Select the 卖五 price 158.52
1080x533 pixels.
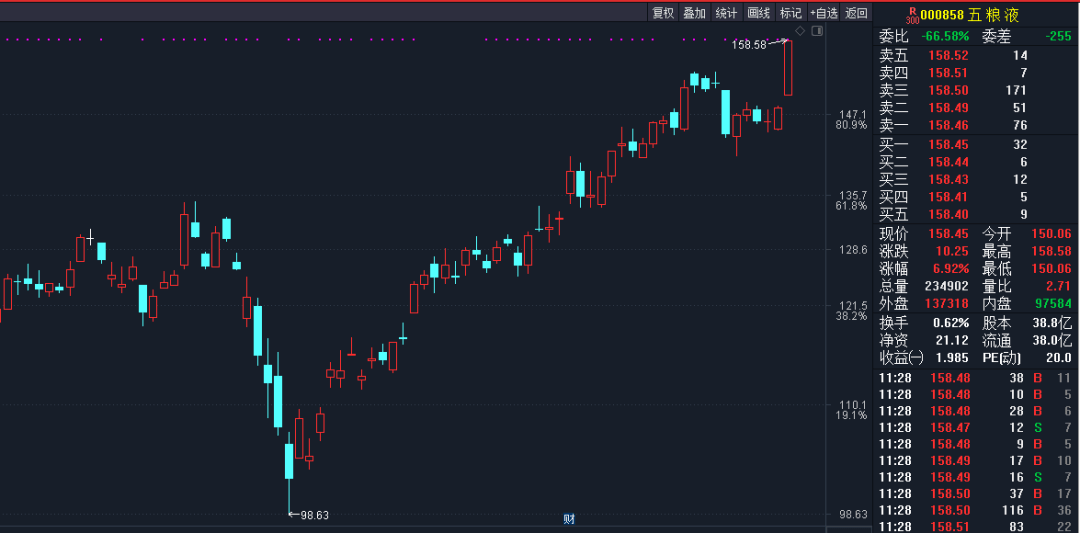948,56
